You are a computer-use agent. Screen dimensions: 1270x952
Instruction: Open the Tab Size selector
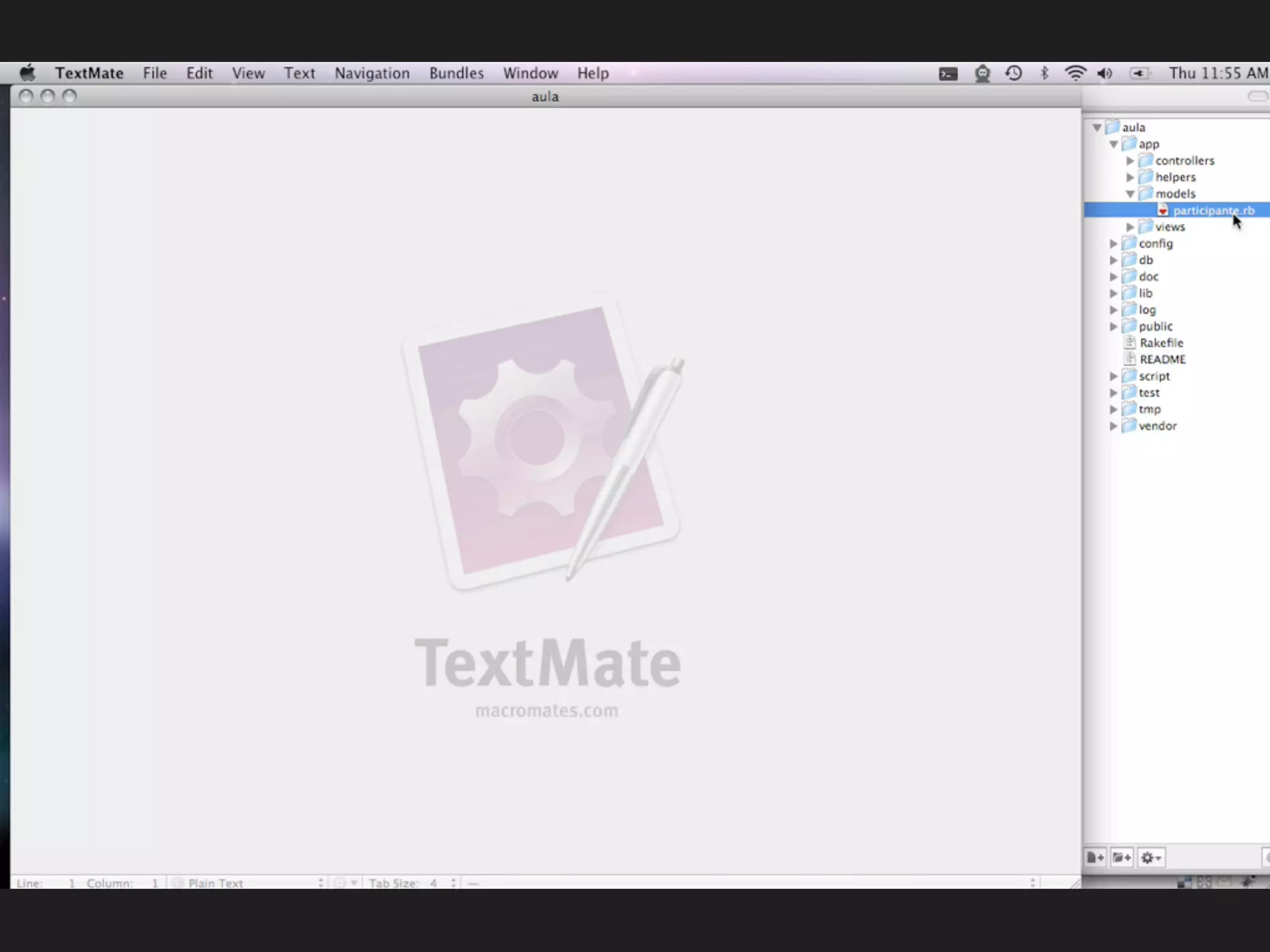(x=412, y=883)
